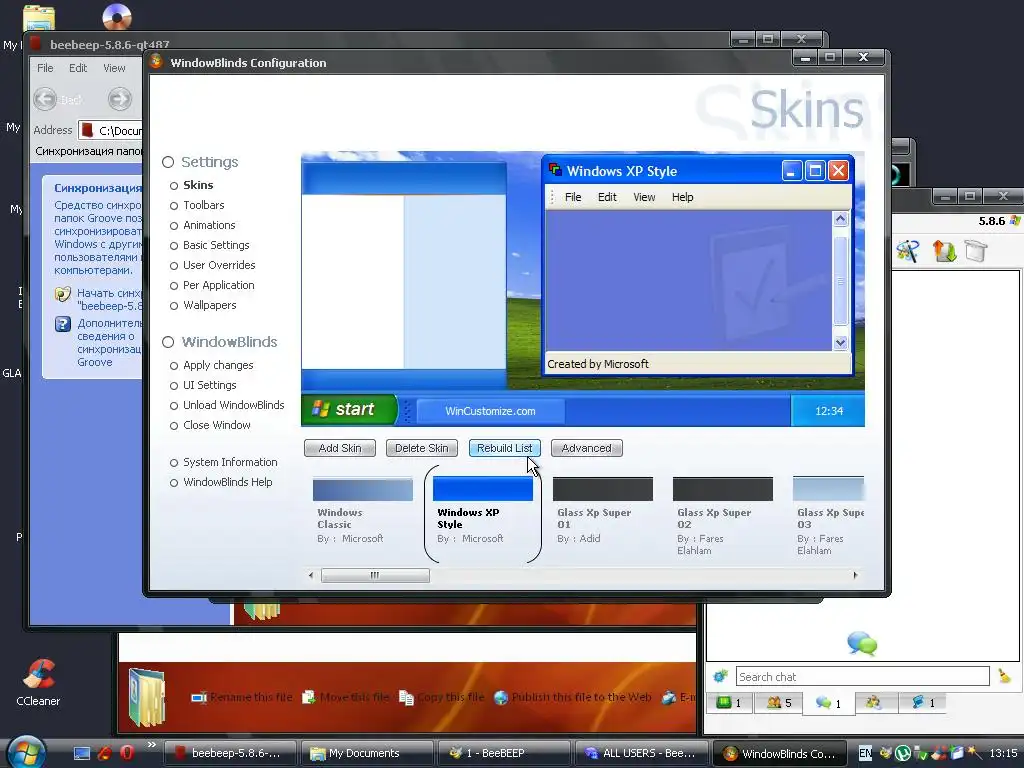Open Basic Settings in the sidebar
1024x768 pixels.
point(216,246)
